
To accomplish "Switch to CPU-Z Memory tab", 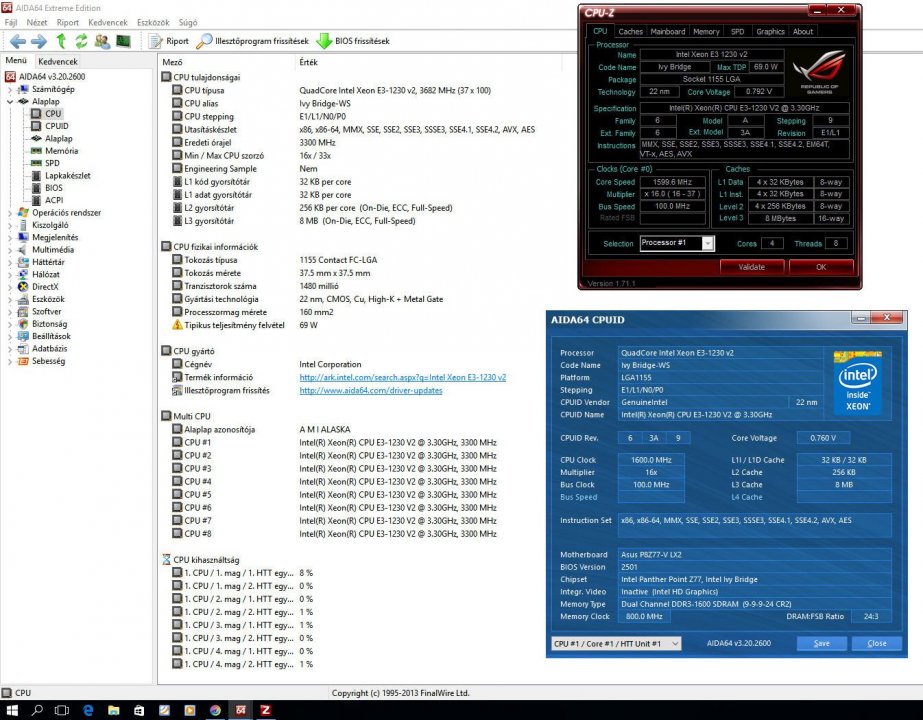I will tap(706, 32).
